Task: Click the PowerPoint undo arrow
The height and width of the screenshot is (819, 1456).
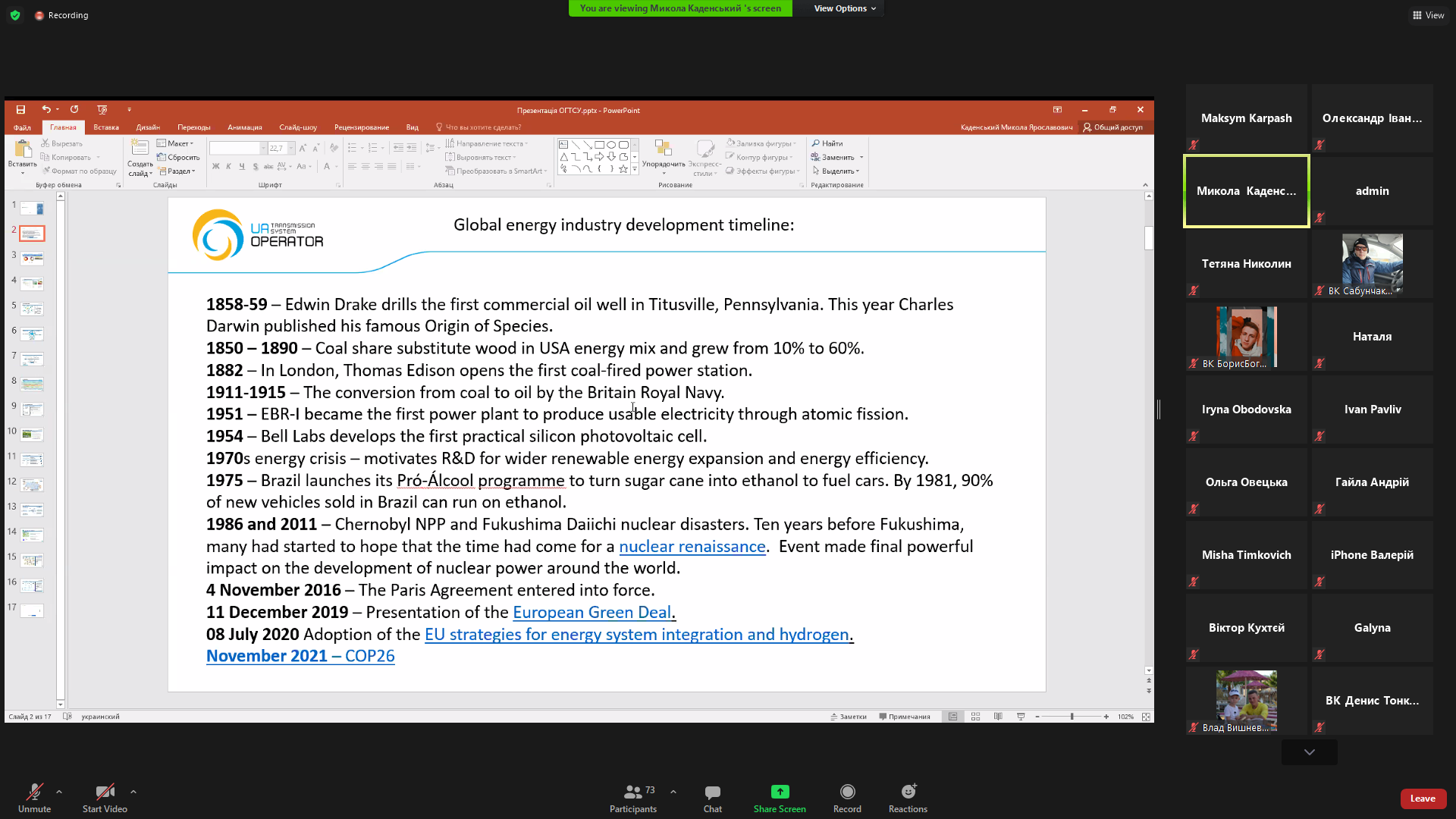Action: point(46,110)
